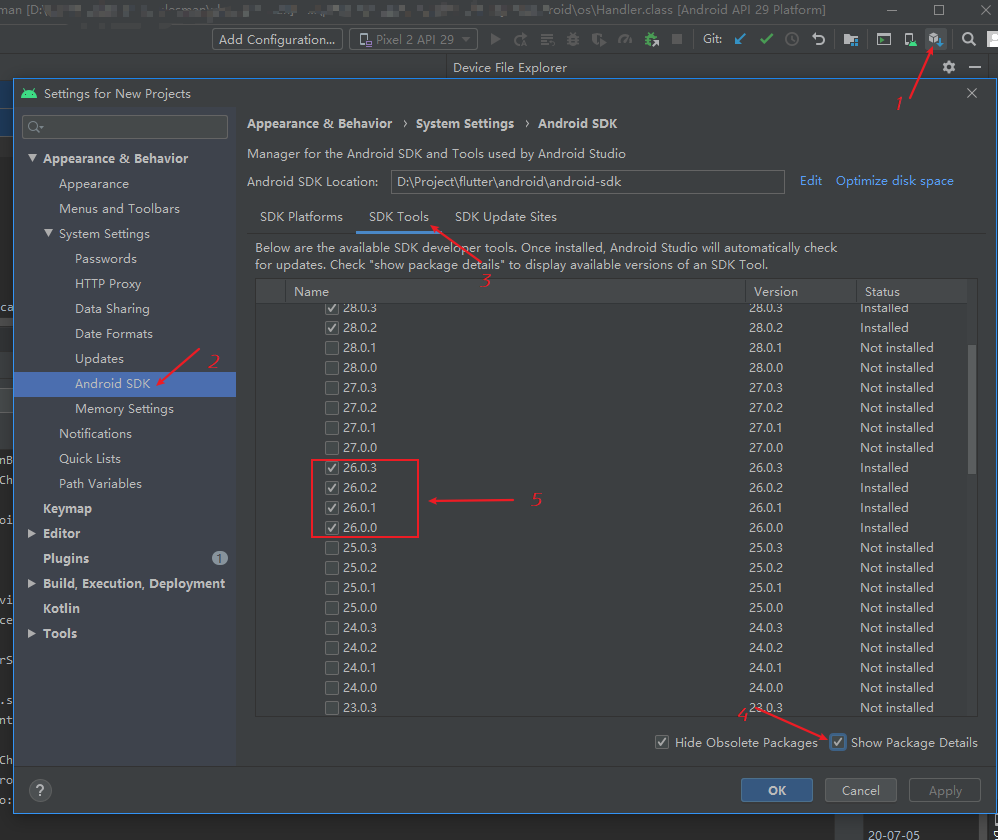Check the 24.0.0 build tools checkbox
This screenshot has width=998, height=840.
(x=332, y=688)
